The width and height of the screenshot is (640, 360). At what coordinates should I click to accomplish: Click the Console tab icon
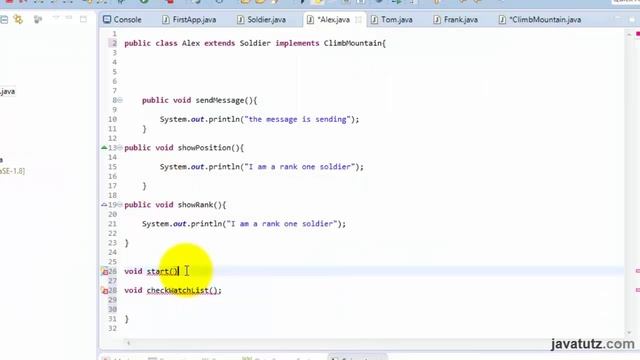(x=107, y=19)
